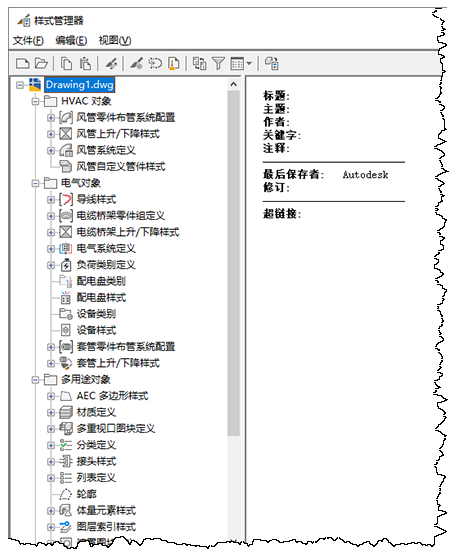Select the 分类定义 tree item
The height and width of the screenshot is (560, 460).
(96, 445)
